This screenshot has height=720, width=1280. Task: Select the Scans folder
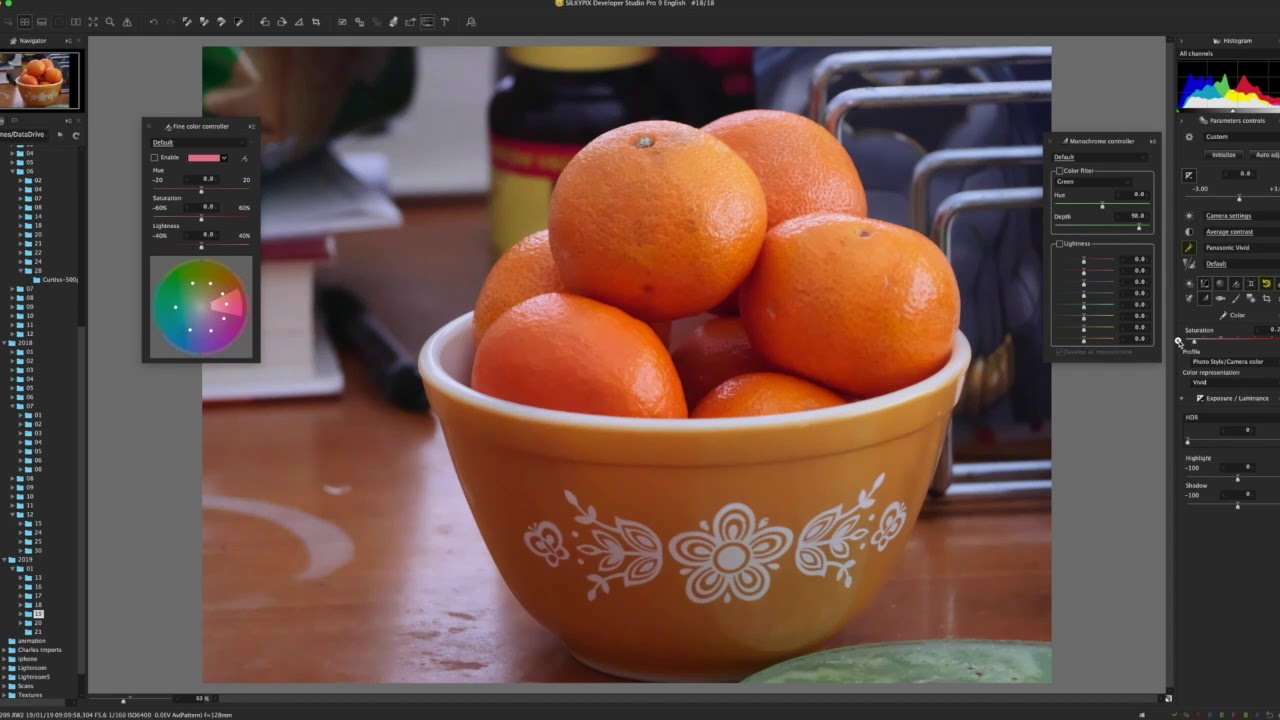click(26, 686)
